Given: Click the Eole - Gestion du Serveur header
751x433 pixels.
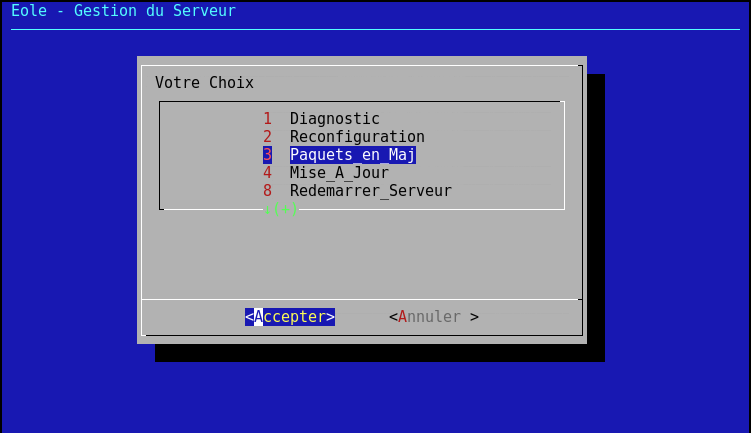Looking at the screenshot, I should [x=123, y=11].
